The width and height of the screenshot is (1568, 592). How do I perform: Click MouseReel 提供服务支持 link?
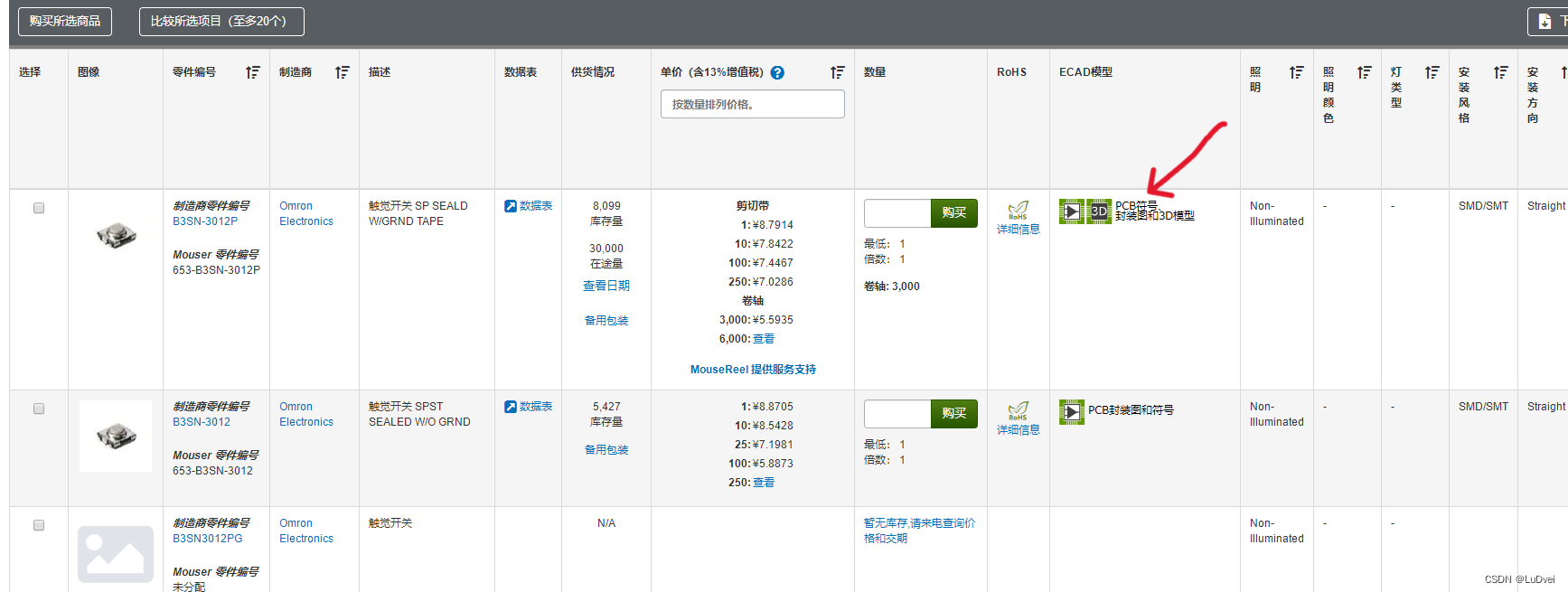pos(753,370)
